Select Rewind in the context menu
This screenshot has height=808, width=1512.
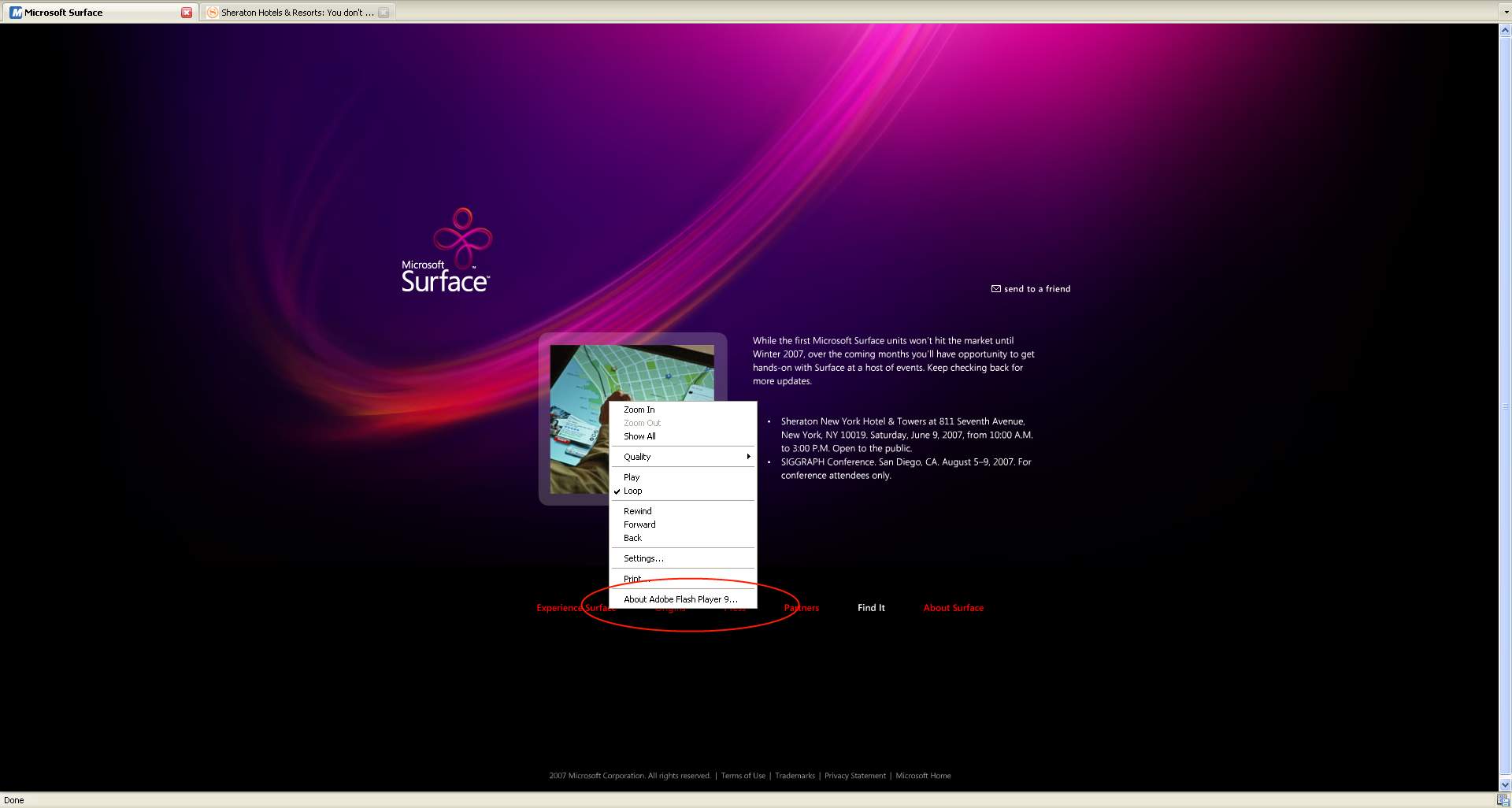click(x=683, y=511)
